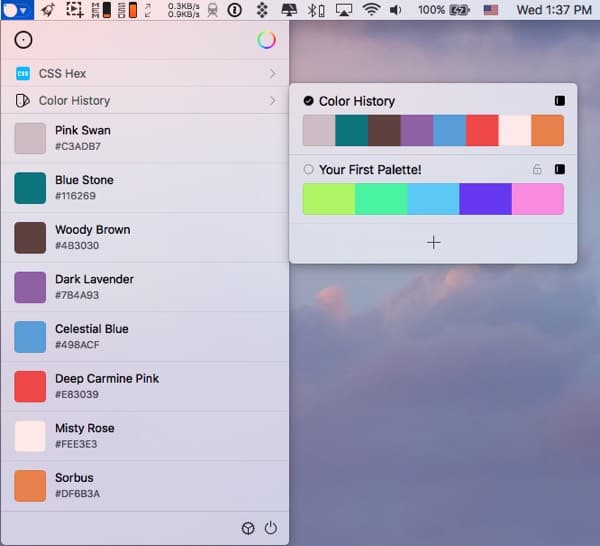Click the pale rose swatch in Color History strip
Screen dimensions: 600x546
point(515,130)
